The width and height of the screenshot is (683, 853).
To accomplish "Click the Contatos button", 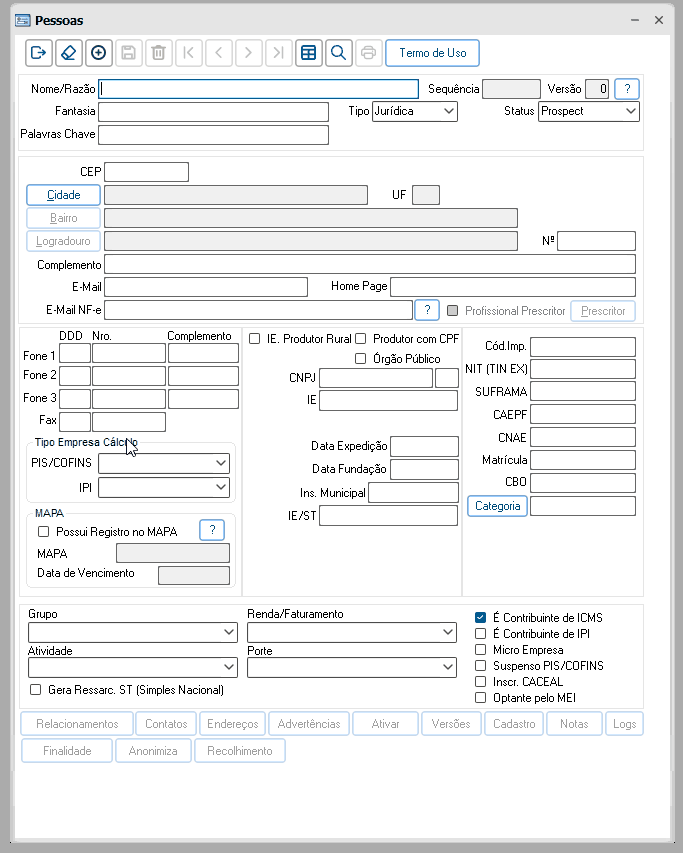I will 166,724.
